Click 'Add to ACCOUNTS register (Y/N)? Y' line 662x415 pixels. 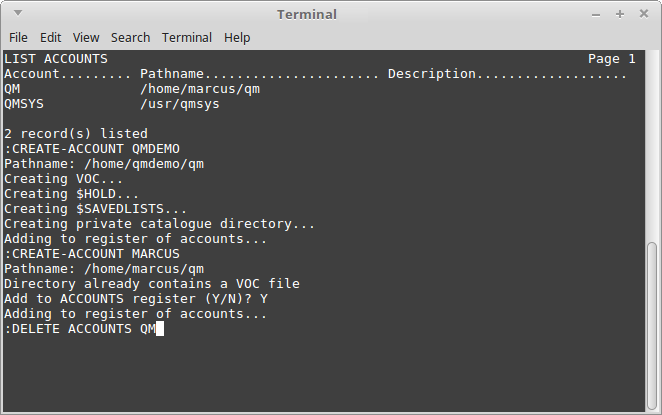pos(136,299)
